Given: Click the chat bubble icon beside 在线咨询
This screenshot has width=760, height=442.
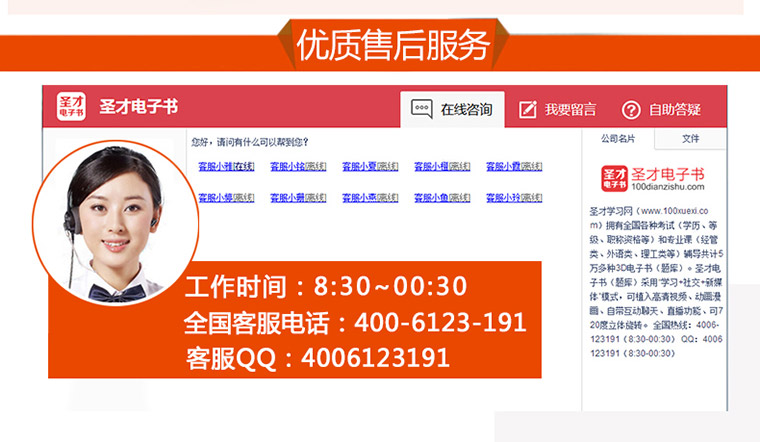Looking at the screenshot, I should 421,109.
